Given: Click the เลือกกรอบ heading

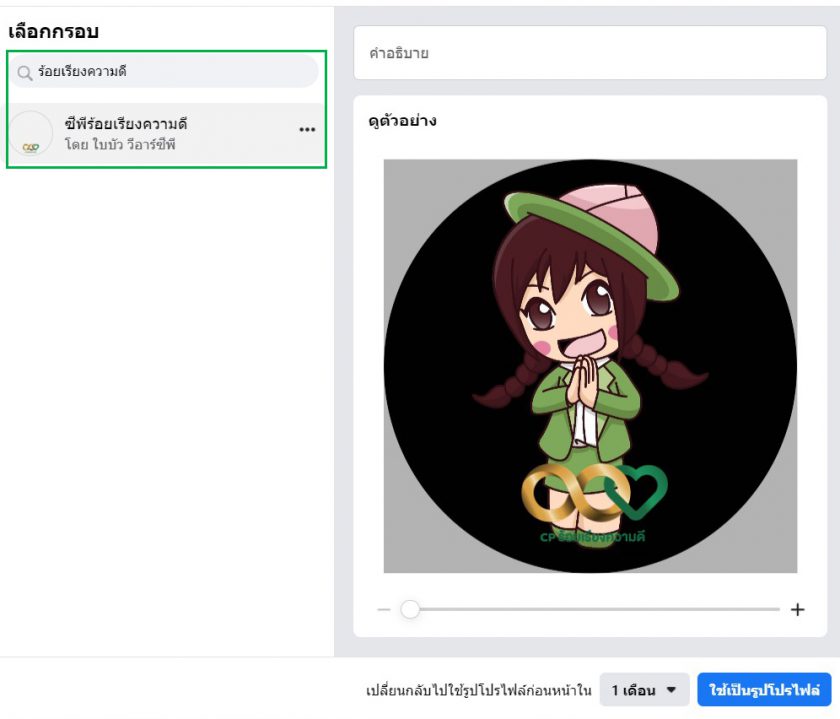Looking at the screenshot, I should click(53, 31).
